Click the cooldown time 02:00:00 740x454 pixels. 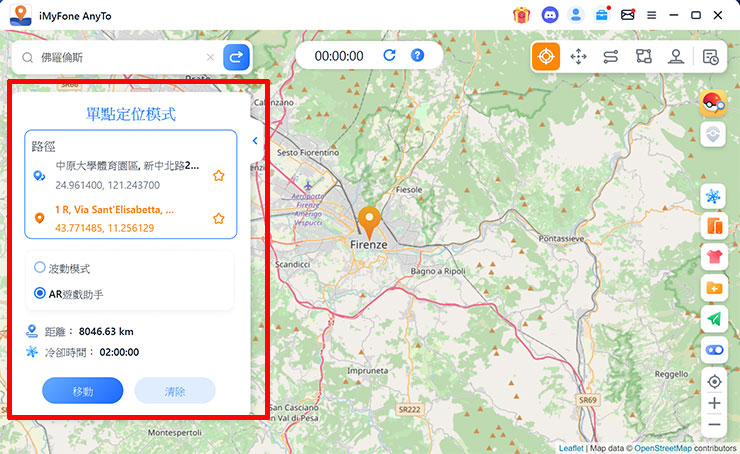119,352
